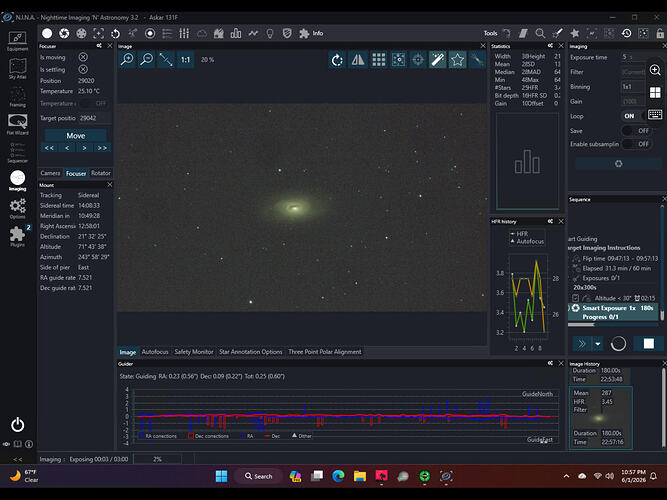The height and width of the screenshot is (500, 667).
Task: Click the focuser large step in button
Action: point(49,148)
